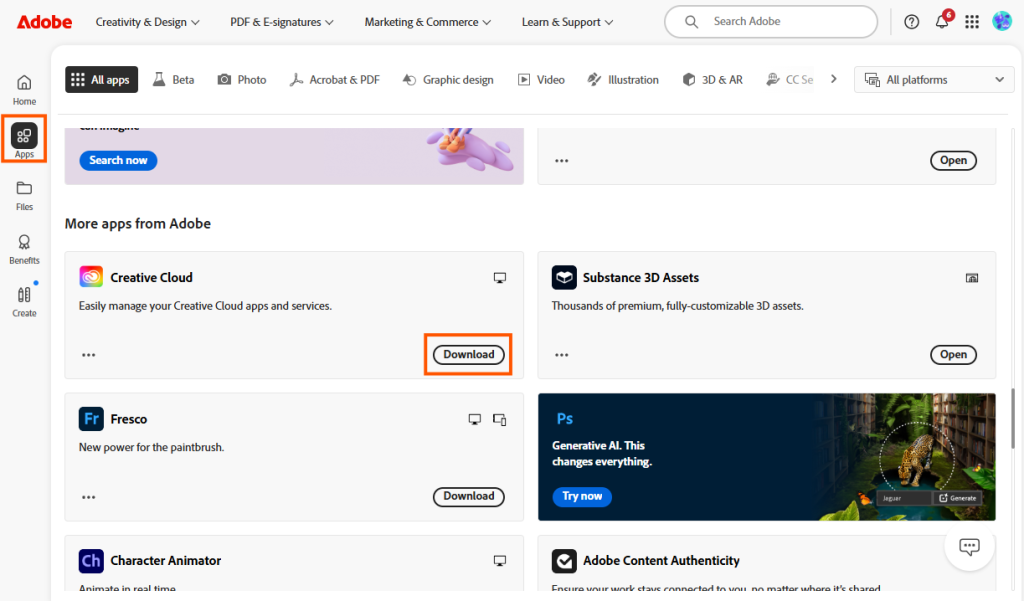Open the user profile avatar
The width and height of the screenshot is (1024, 601).
[x=1002, y=21]
